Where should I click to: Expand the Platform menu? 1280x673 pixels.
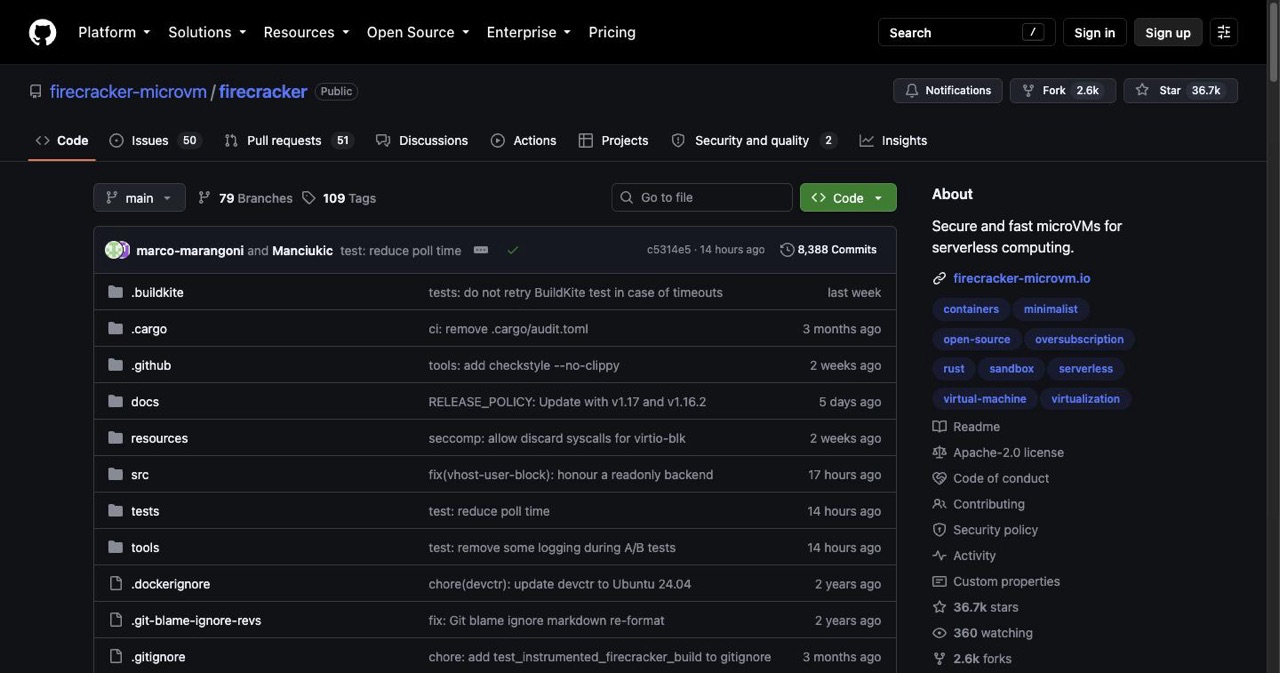[x=114, y=32]
